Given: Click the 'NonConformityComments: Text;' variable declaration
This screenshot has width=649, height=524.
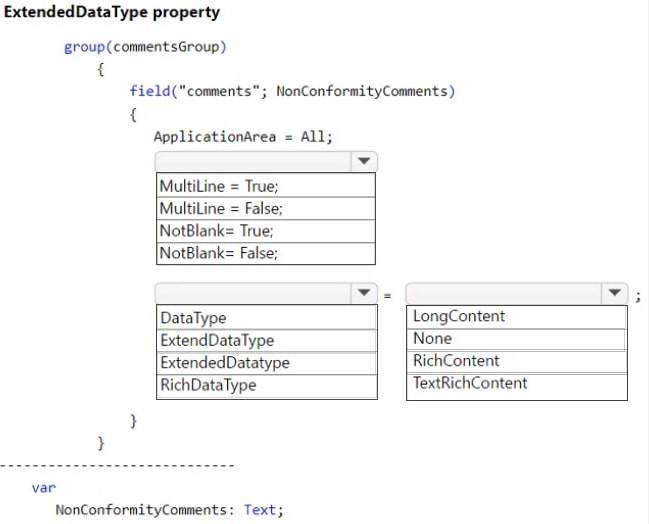Looking at the screenshot, I should (170, 509).
